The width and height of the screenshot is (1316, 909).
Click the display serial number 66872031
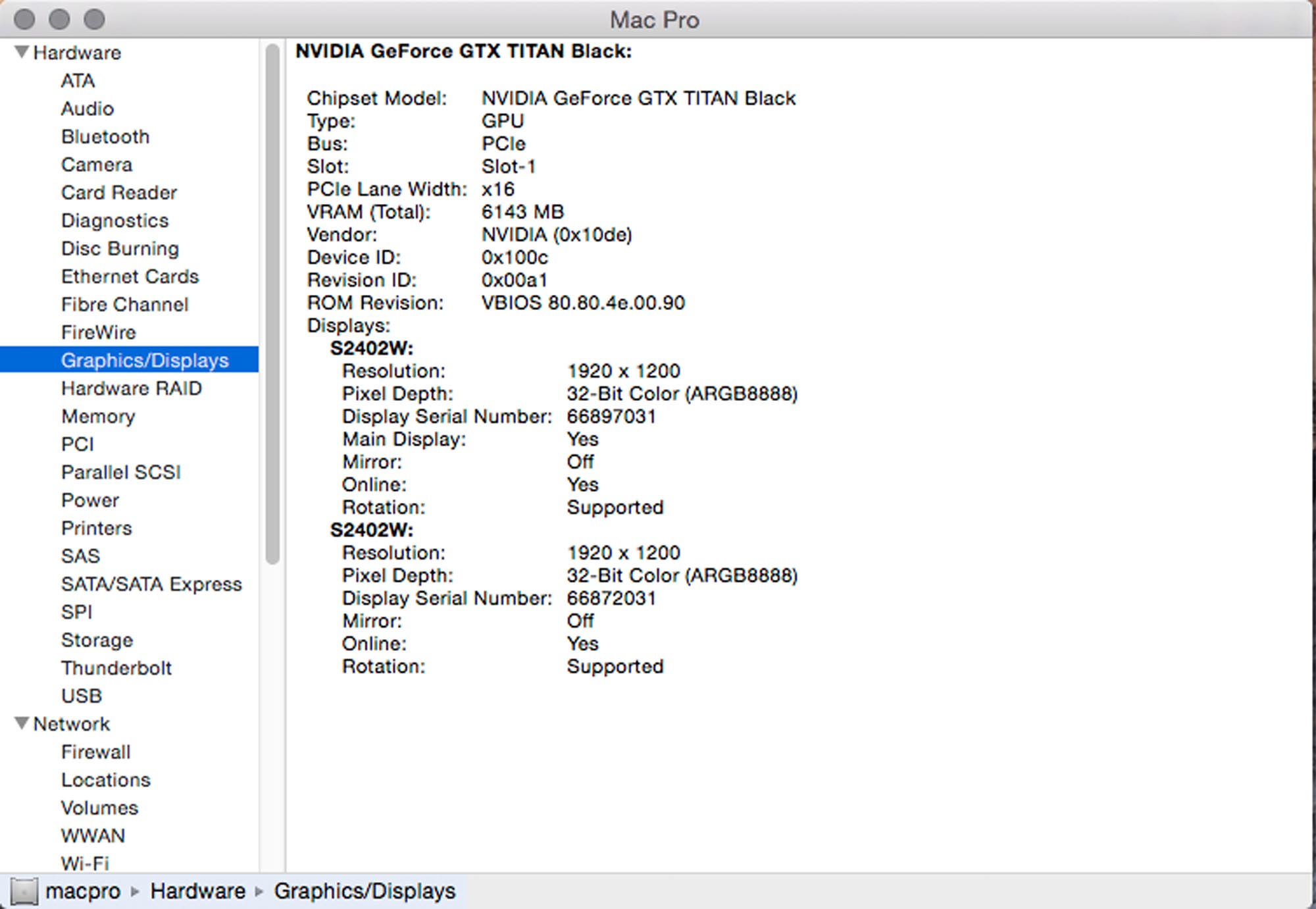coord(611,598)
